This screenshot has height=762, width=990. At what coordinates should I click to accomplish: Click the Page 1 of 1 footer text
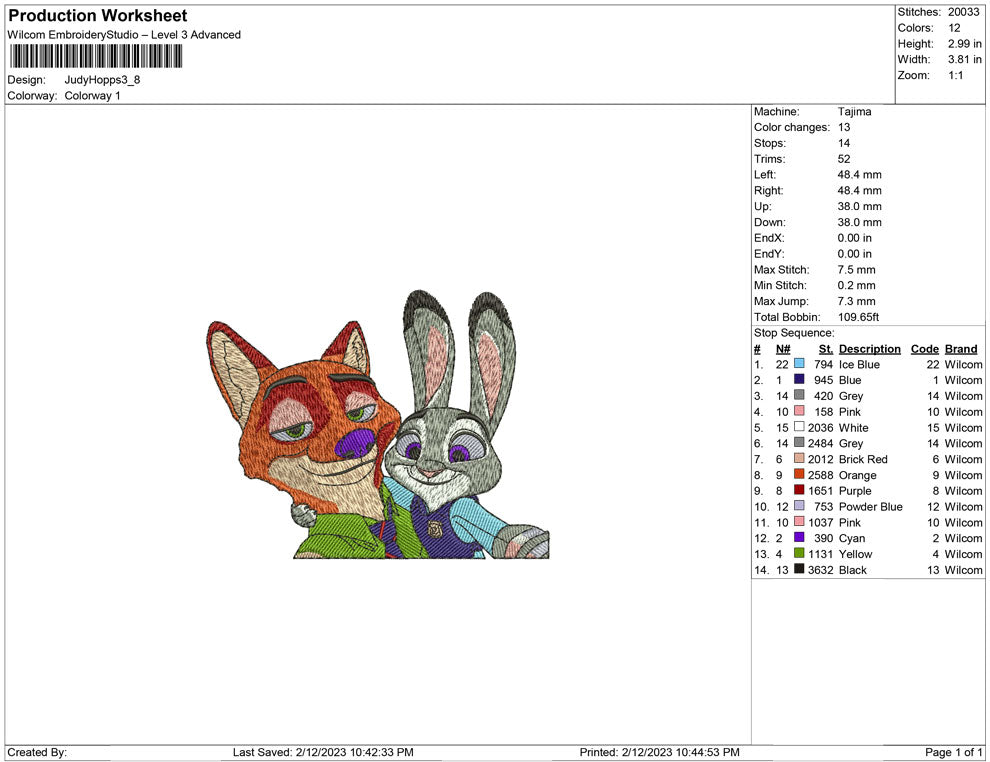tap(953, 752)
